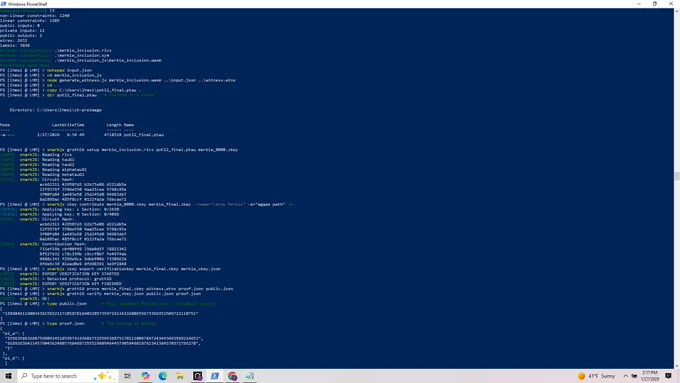Click the 'Reading alphatauG1' output line
Viewport: 680px width, 383px height.
(x=43, y=170)
